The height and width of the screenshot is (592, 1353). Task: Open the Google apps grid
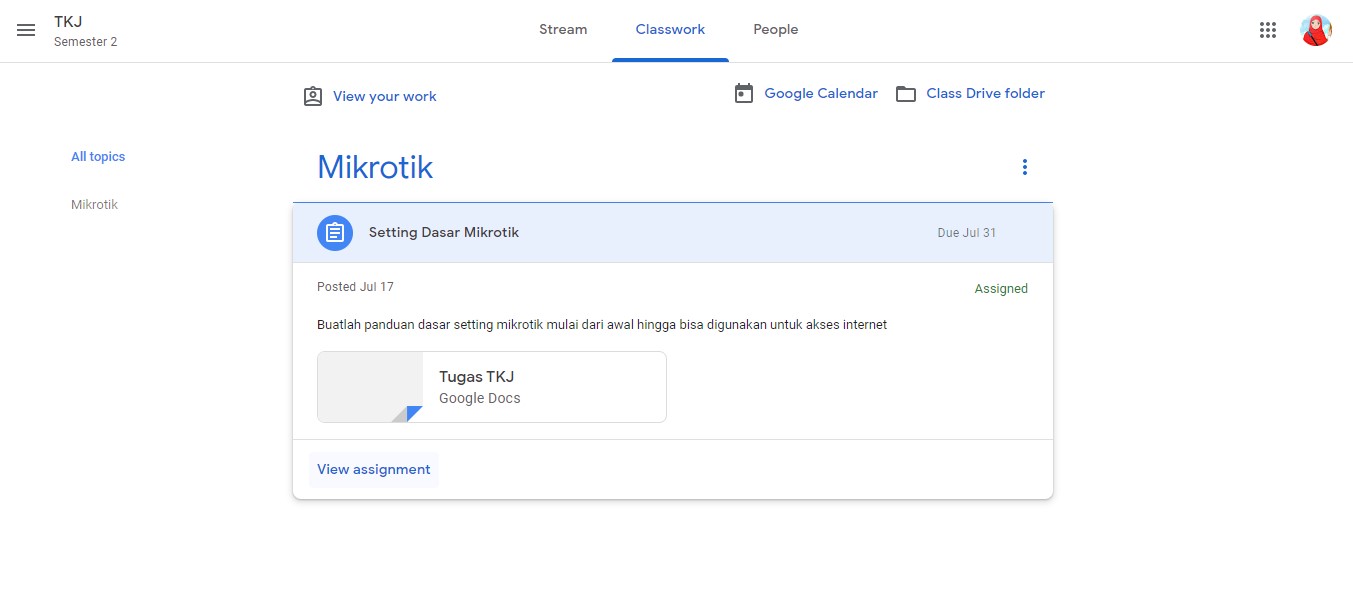1268,30
